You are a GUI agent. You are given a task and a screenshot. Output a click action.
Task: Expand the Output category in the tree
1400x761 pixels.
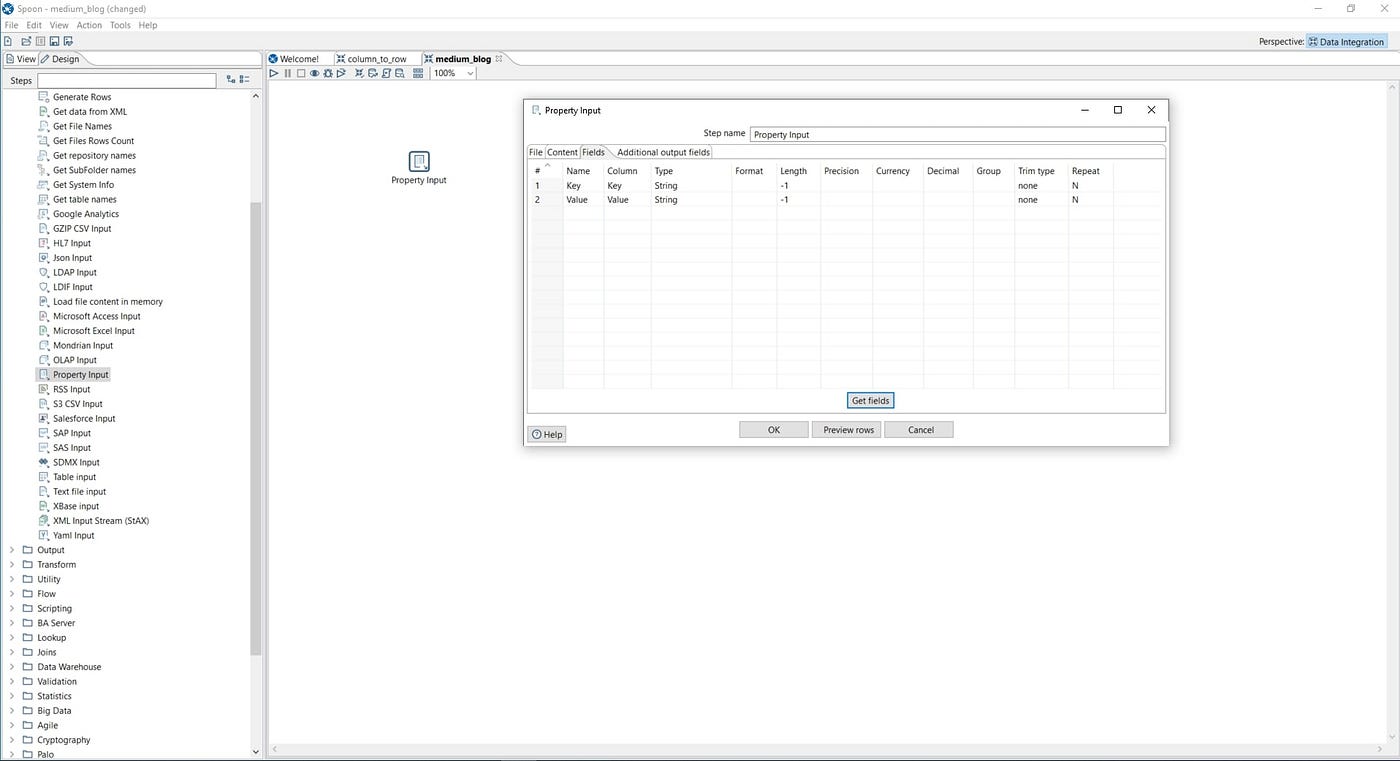pos(11,549)
